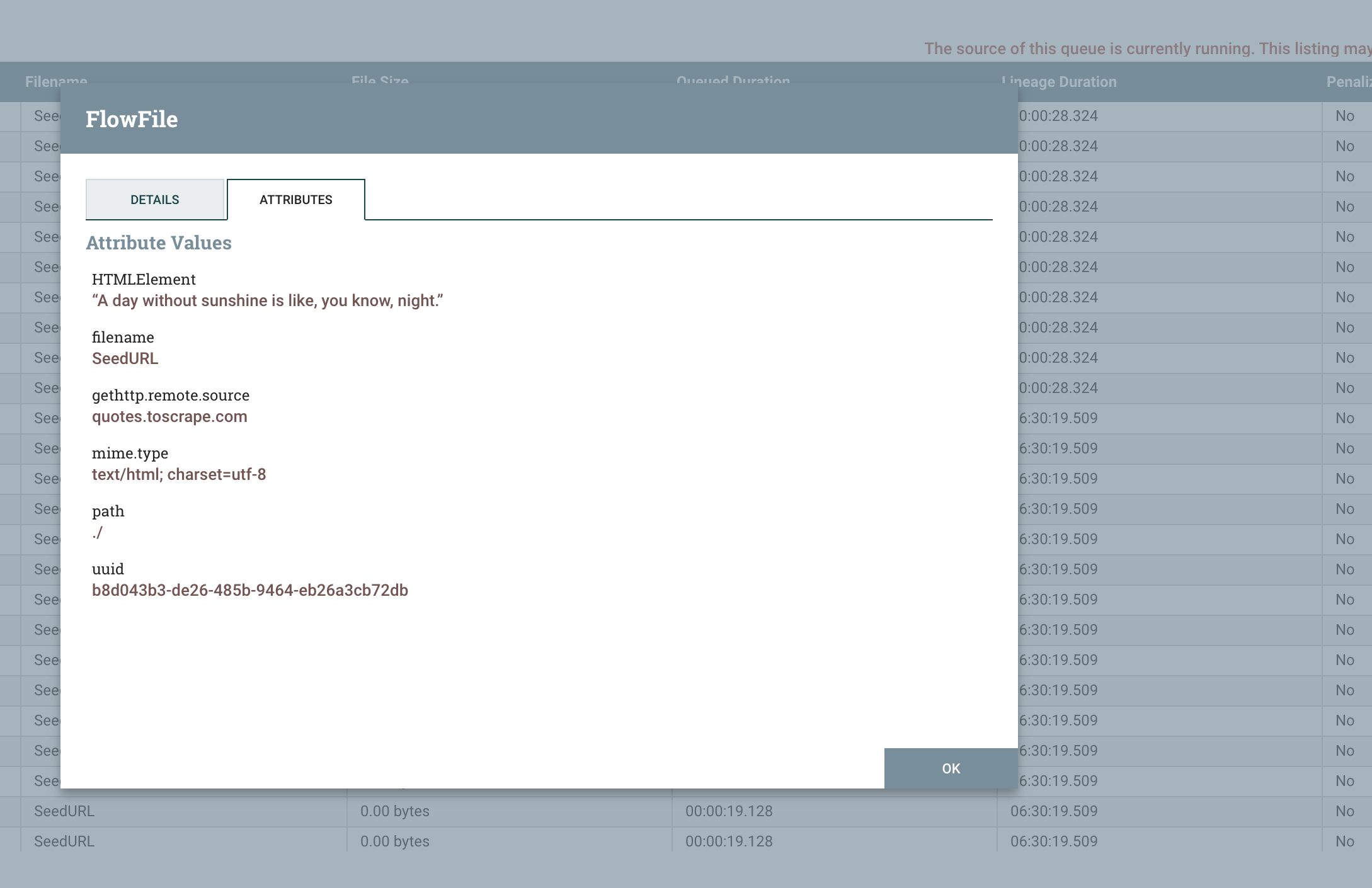Click the quotes.toscrape.com source value
This screenshot has height=888, width=1372.
coord(169,416)
